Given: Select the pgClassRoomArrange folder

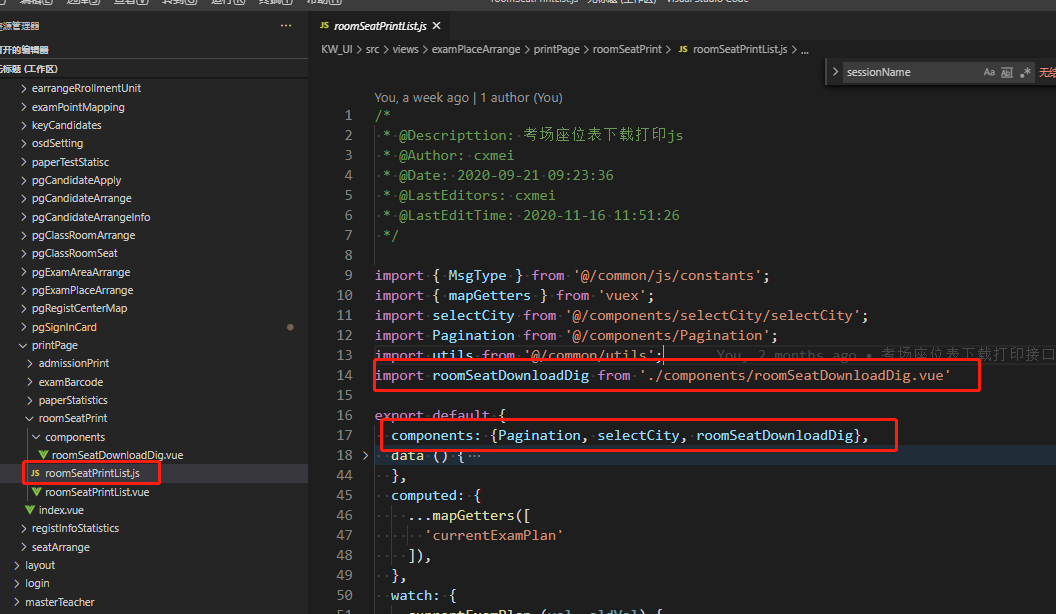Looking at the screenshot, I should coord(84,235).
